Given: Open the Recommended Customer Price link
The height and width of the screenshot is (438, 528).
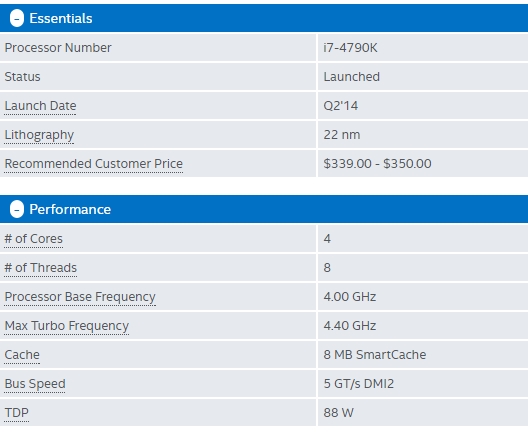Looking at the screenshot, I should point(94,164).
